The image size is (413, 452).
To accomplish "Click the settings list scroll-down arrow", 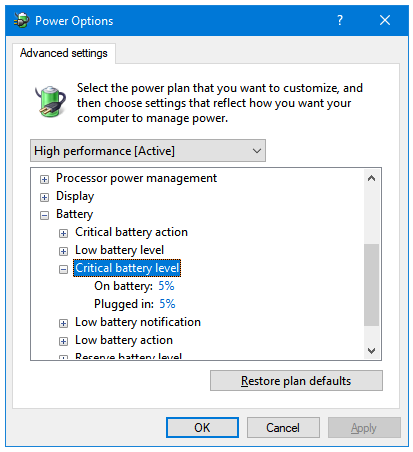I will (371, 351).
